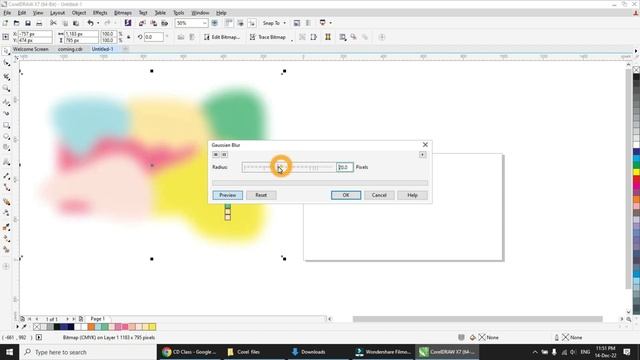
Task: Select the Freehand tool in the toolbox
Action: point(6,102)
